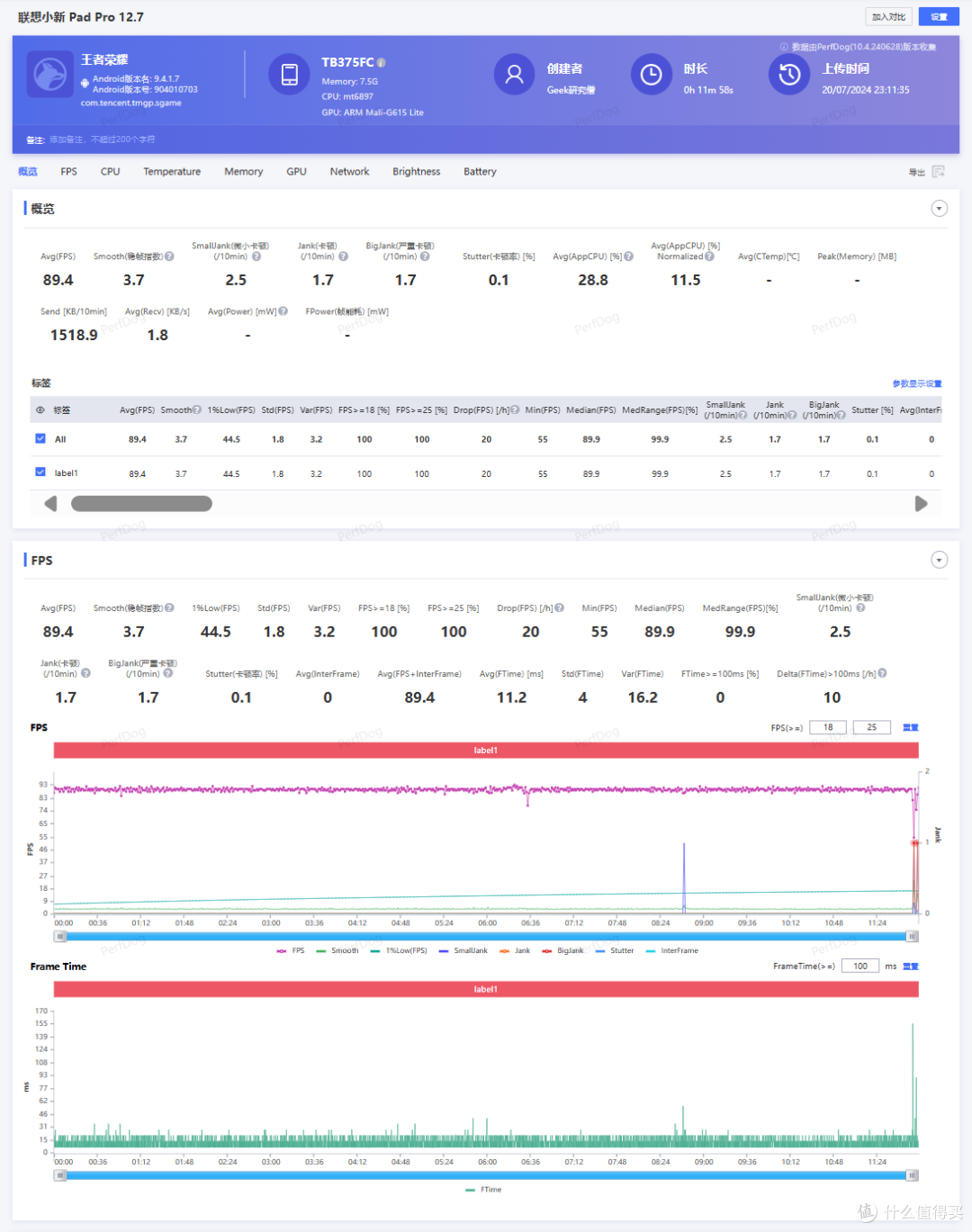
Task: Toggle InterFrame series in chart legend
Action: pos(671,950)
